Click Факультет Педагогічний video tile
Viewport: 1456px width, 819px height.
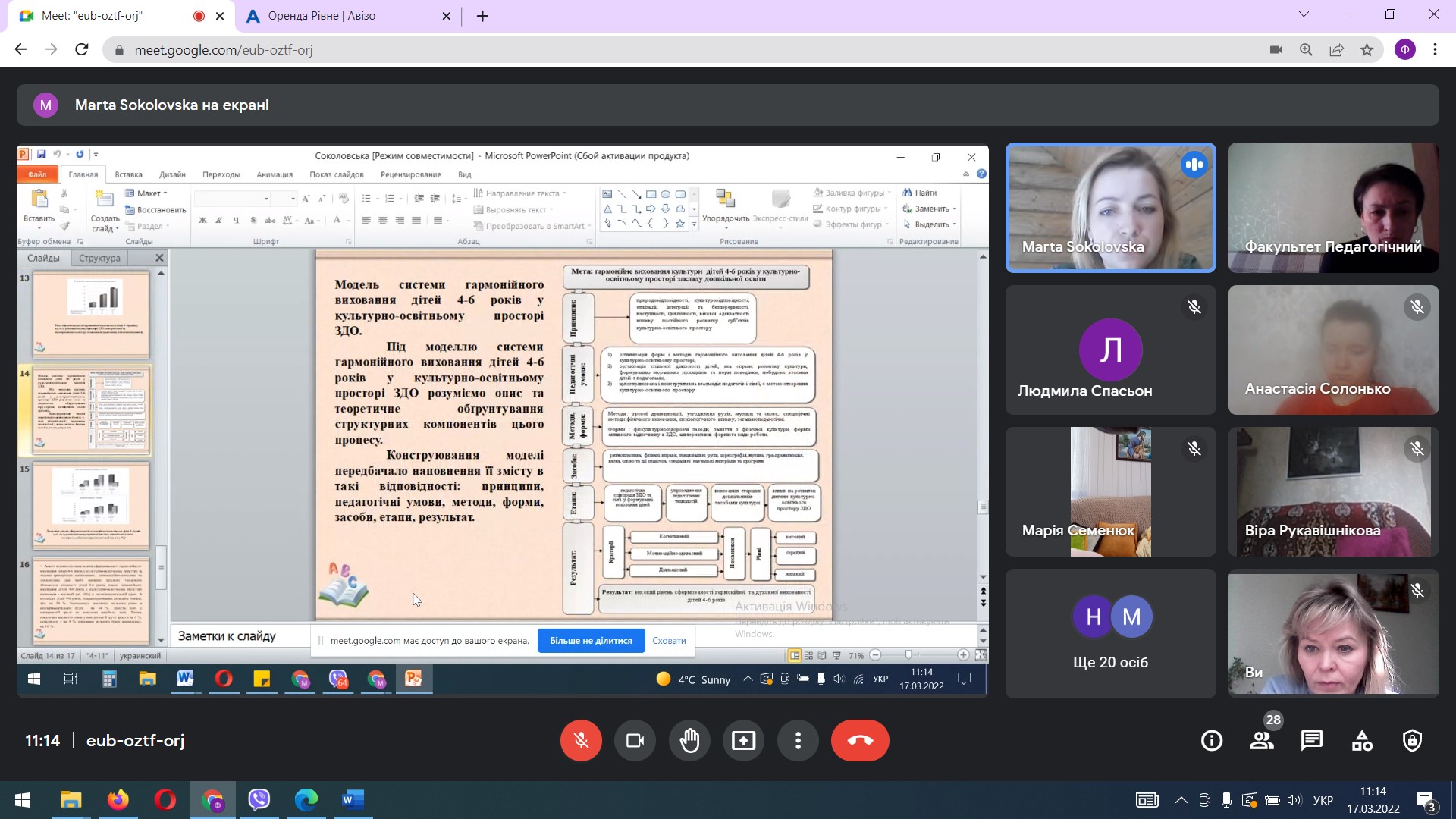pos(1333,208)
